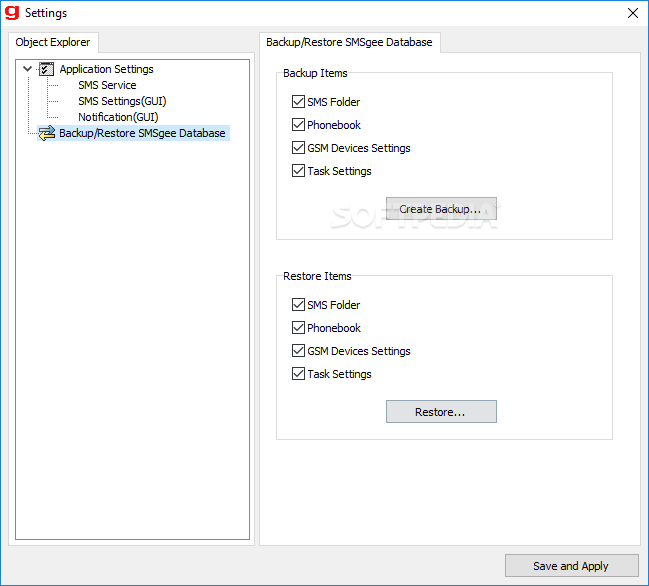Click the Restore... button
649x586 pixels.
click(441, 411)
